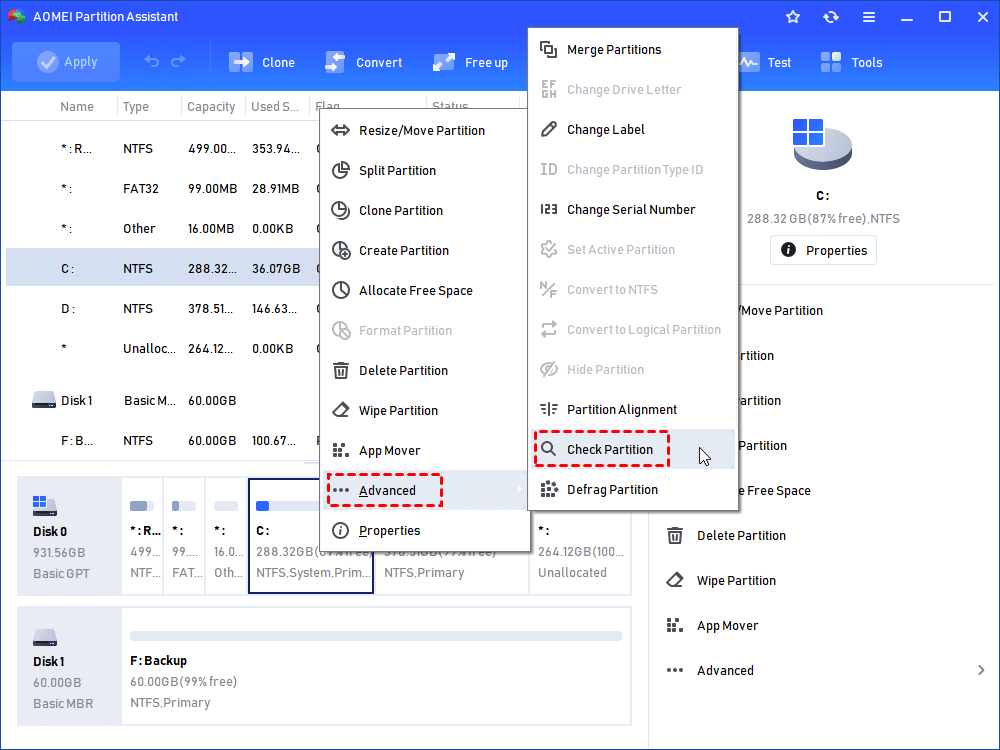Click Merge Partitions in the submenu
This screenshot has height=750, width=1000.
point(613,50)
